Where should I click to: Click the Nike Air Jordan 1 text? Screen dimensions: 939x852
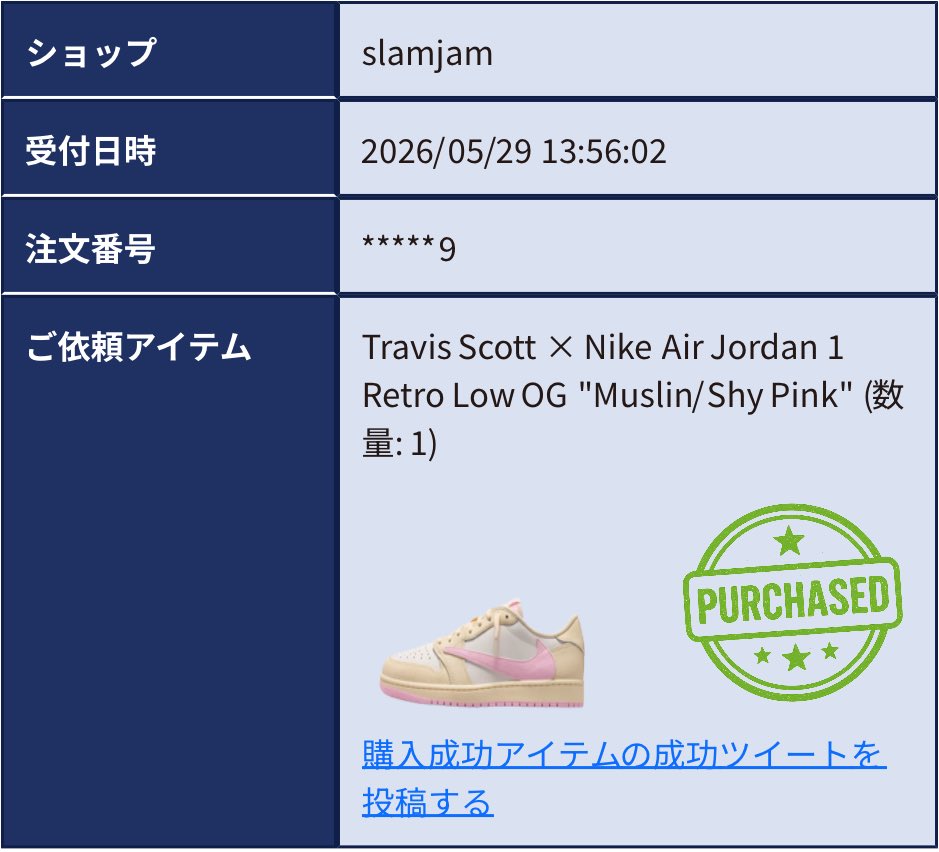[714, 347]
